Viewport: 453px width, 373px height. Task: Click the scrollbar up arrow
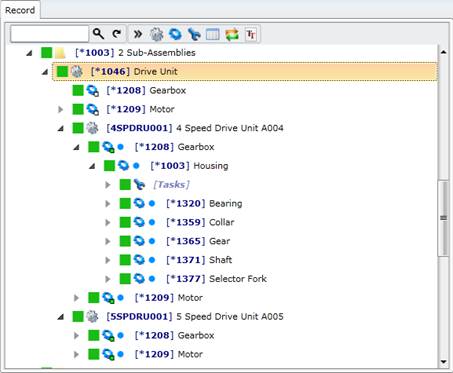pos(443,52)
